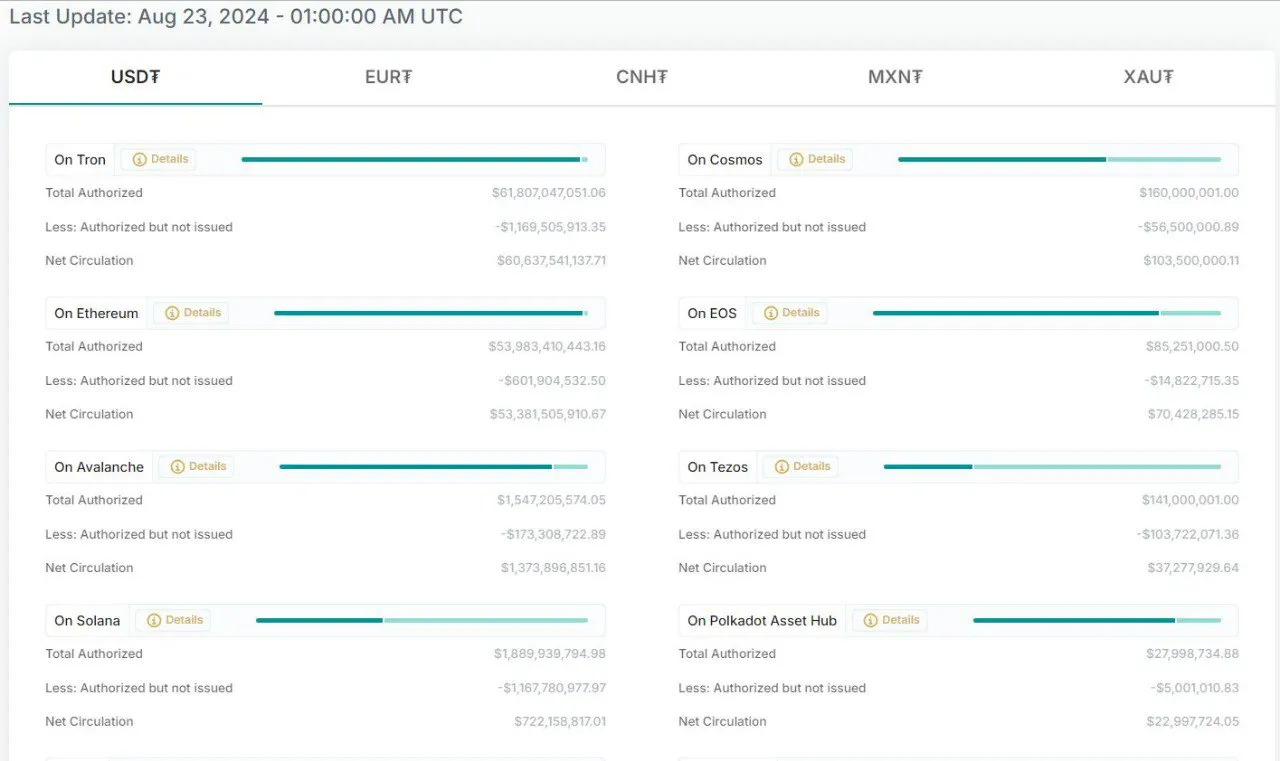
Task: Click the info icon beside On Tezos
Action: point(782,467)
